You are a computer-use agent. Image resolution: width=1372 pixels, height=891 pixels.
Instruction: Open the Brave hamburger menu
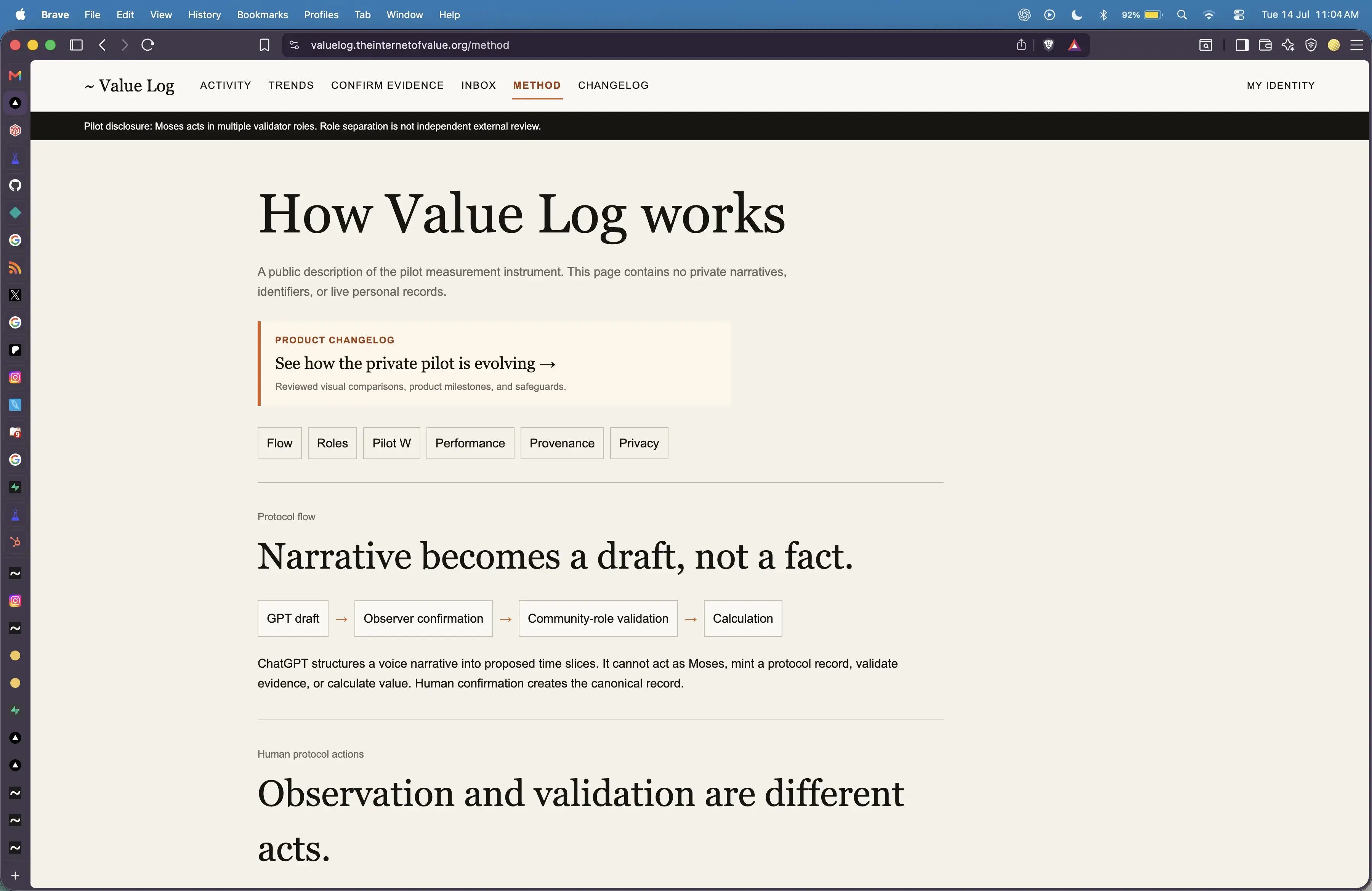(x=1357, y=45)
